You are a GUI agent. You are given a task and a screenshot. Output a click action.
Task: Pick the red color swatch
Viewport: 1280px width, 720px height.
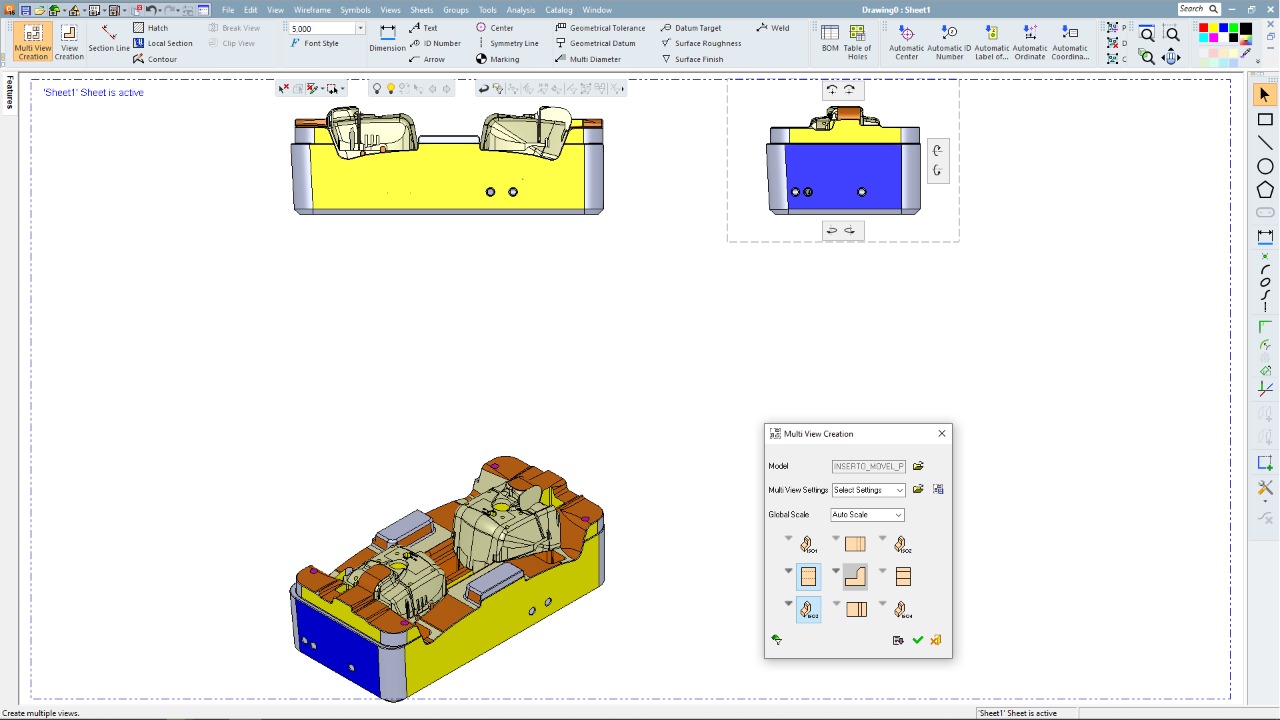(x=1204, y=29)
